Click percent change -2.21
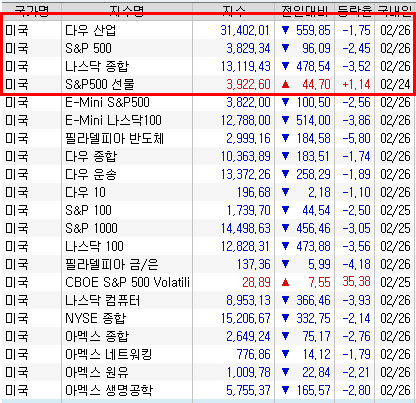 click(356, 372)
